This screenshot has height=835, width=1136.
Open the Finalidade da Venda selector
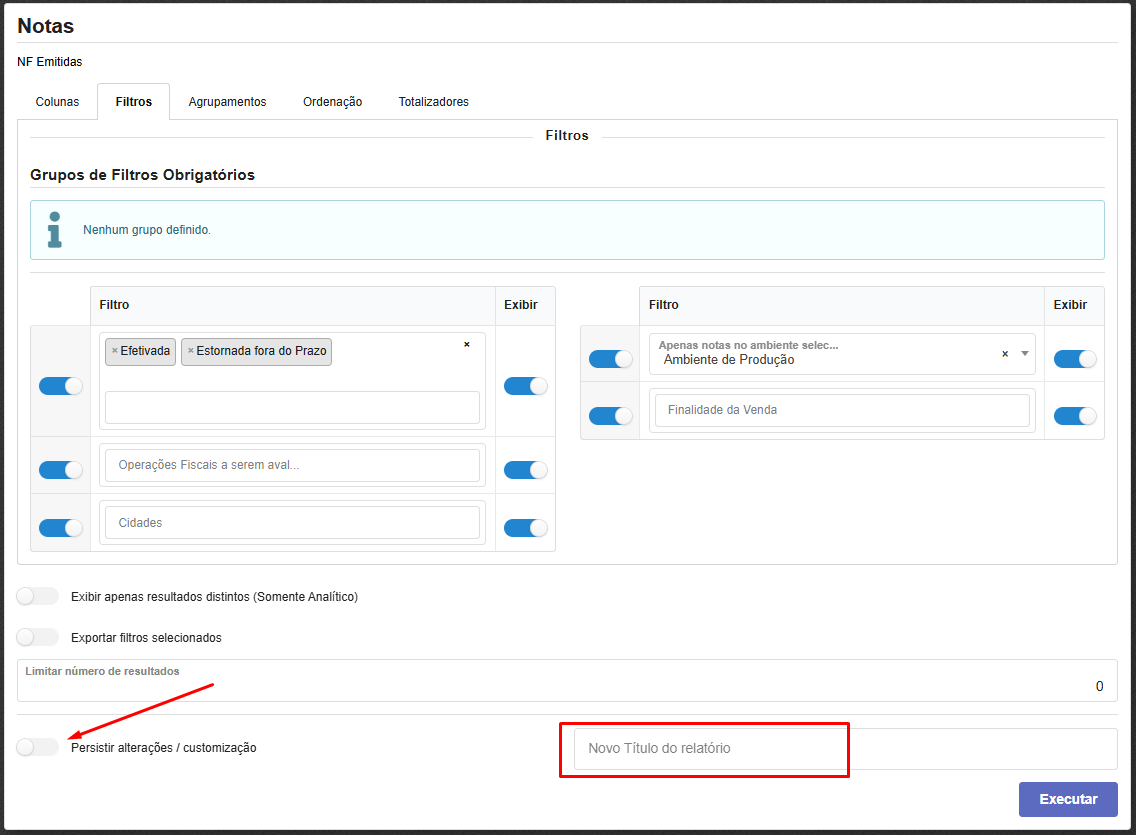[841, 410]
